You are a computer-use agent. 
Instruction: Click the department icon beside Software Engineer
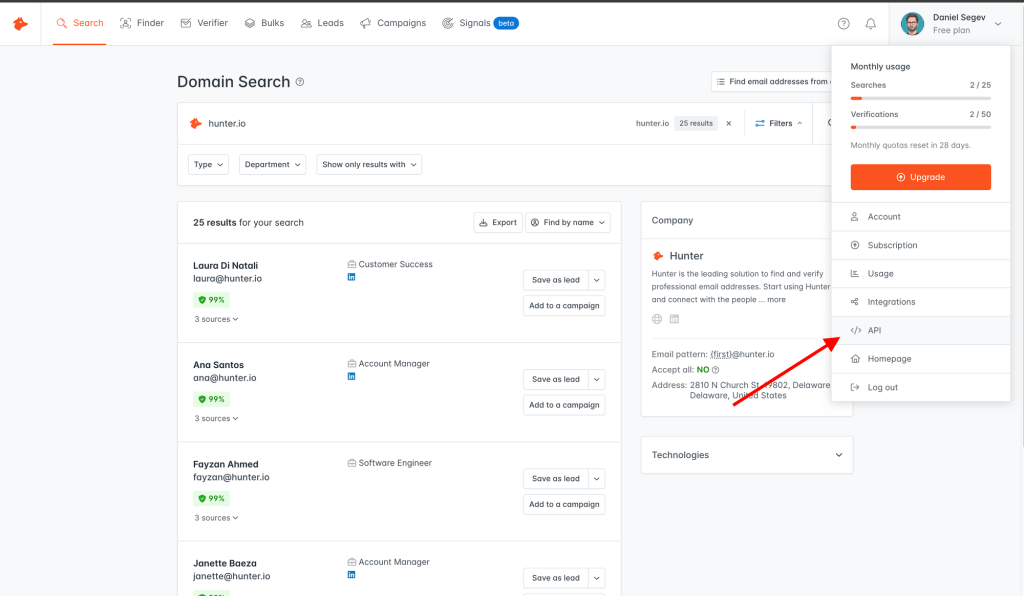click(x=350, y=462)
